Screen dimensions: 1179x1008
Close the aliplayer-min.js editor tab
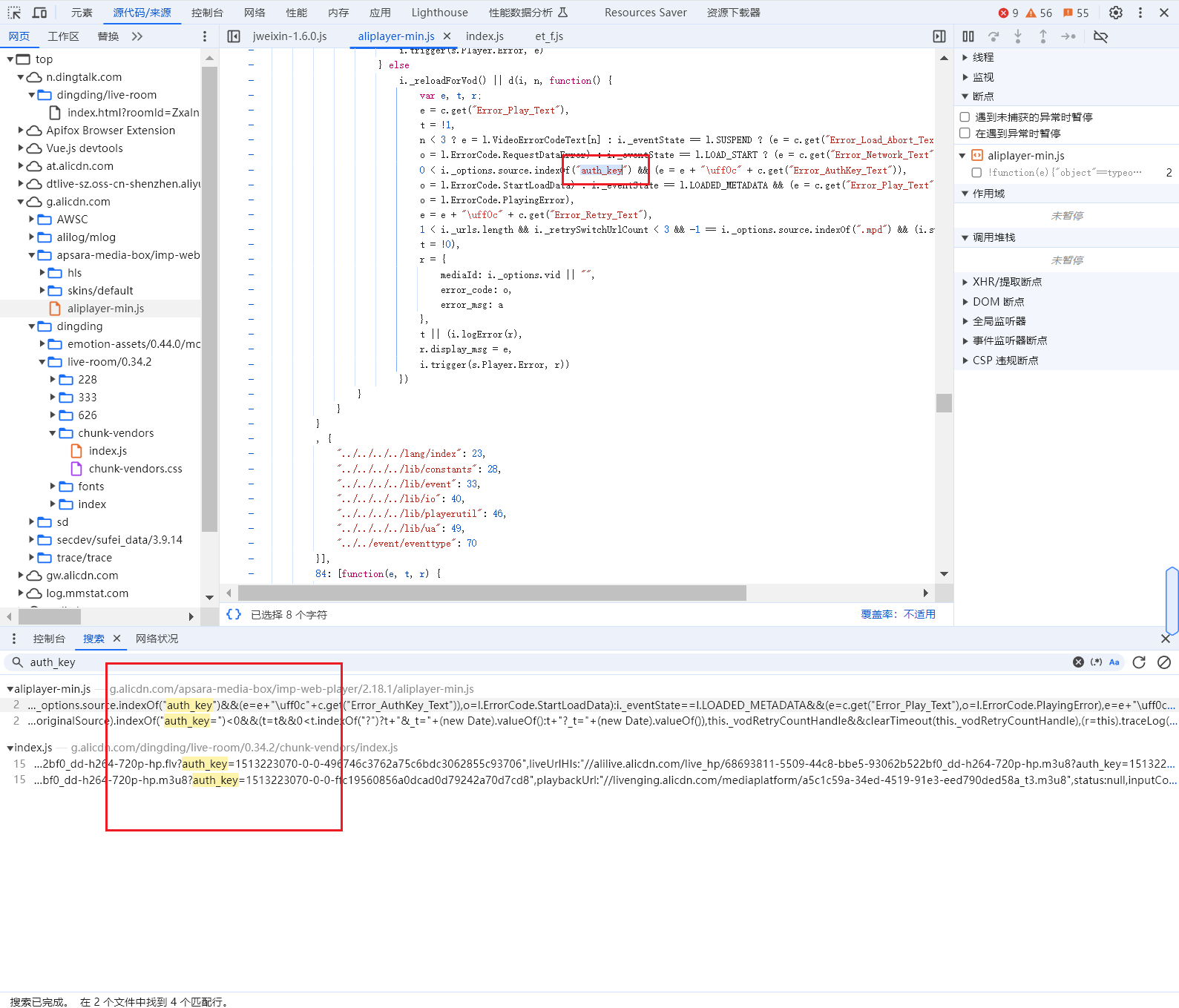pyautogui.click(x=447, y=36)
